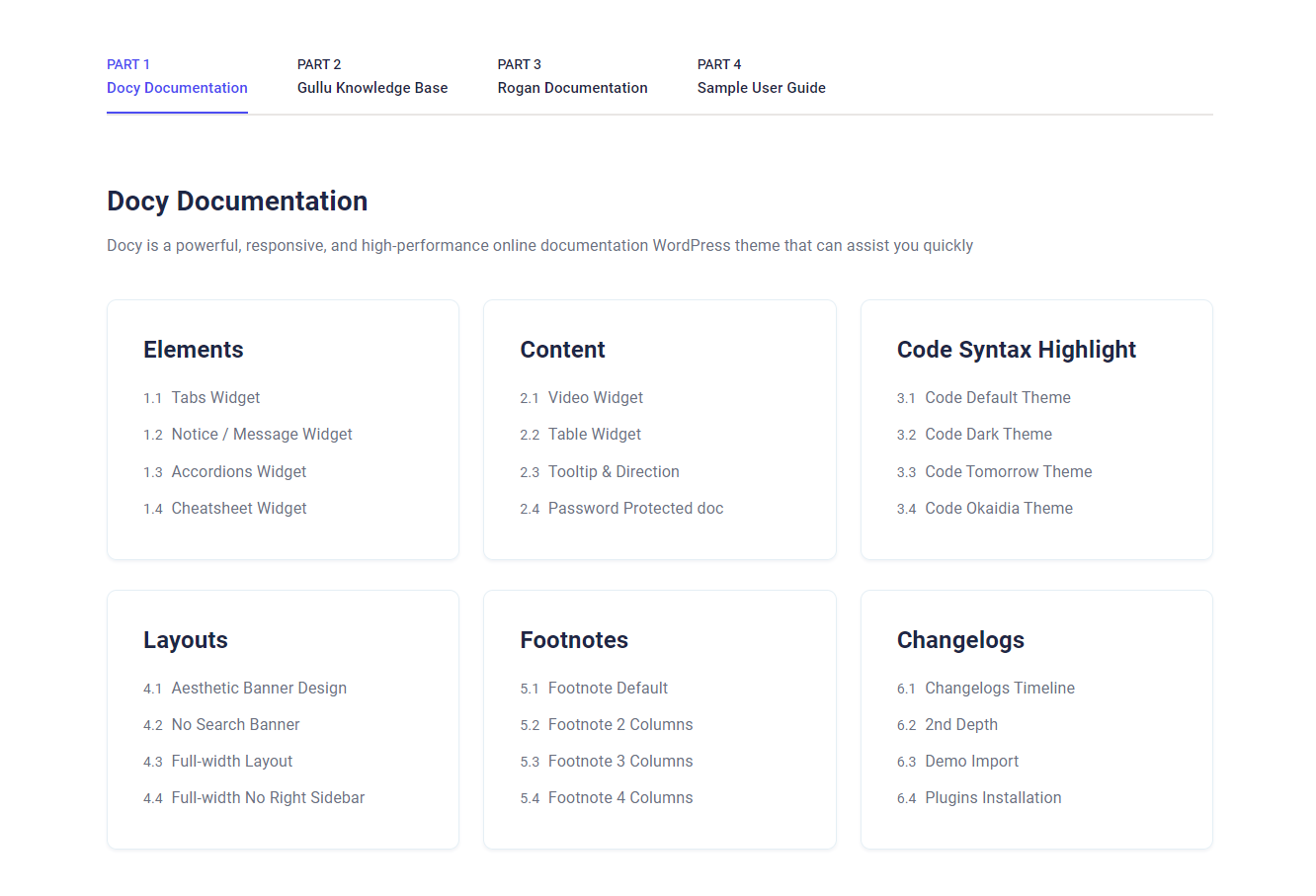Viewport: 1316px width, 896px height.
Task: Open the Tabs Widget doc link
Action: coord(215,398)
